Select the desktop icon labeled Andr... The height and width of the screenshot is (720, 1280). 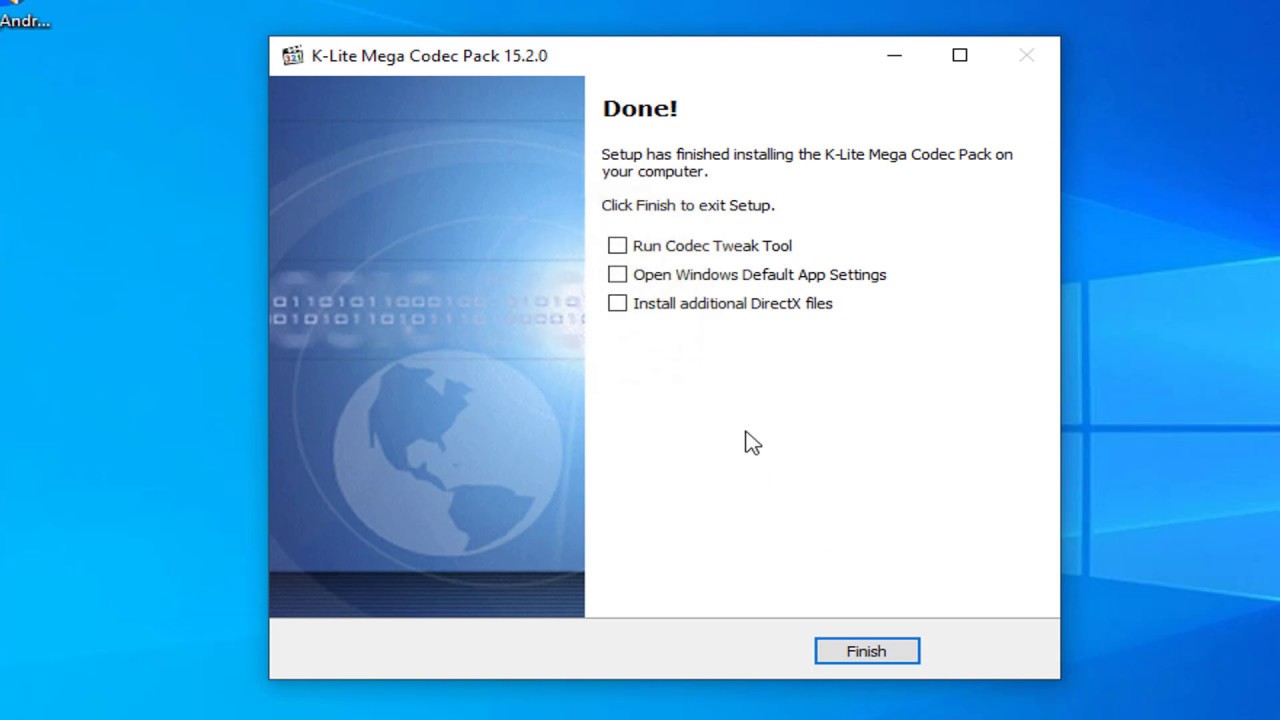pyautogui.click(x=24, y=14)
